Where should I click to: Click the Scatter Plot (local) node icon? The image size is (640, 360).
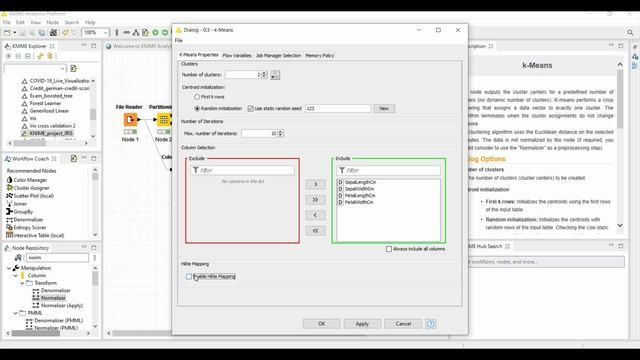(x=9, y=196)
